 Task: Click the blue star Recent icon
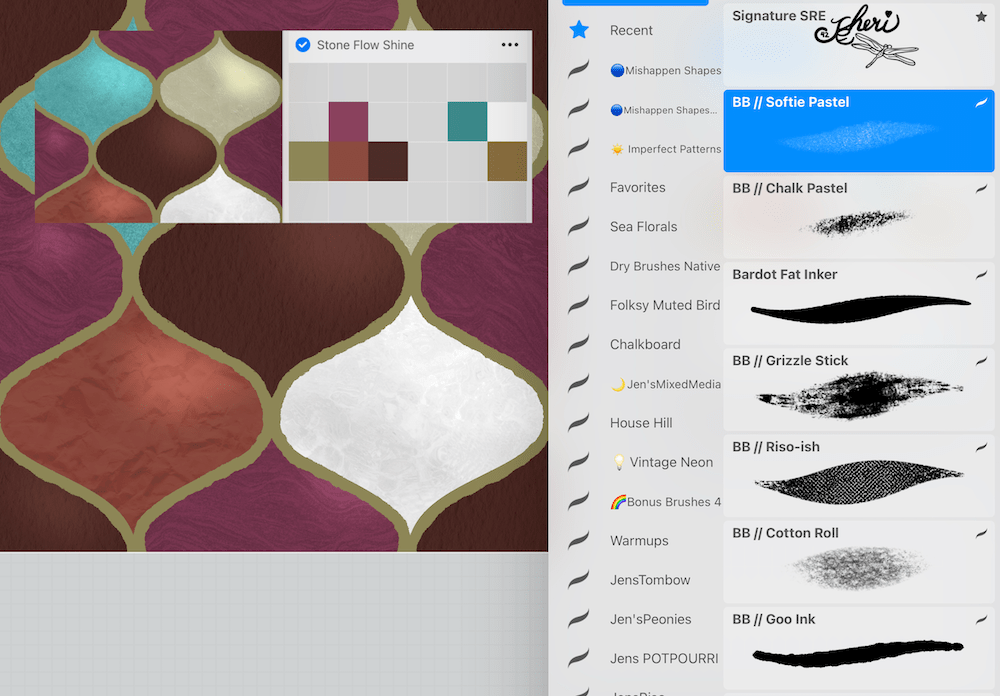pyautogui.click(x=579, y=30)
